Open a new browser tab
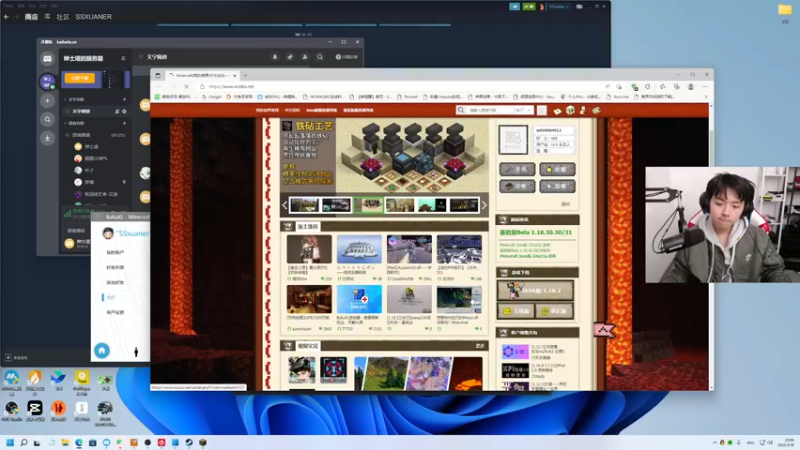The image size is (800, 450). tap(245, 75)
